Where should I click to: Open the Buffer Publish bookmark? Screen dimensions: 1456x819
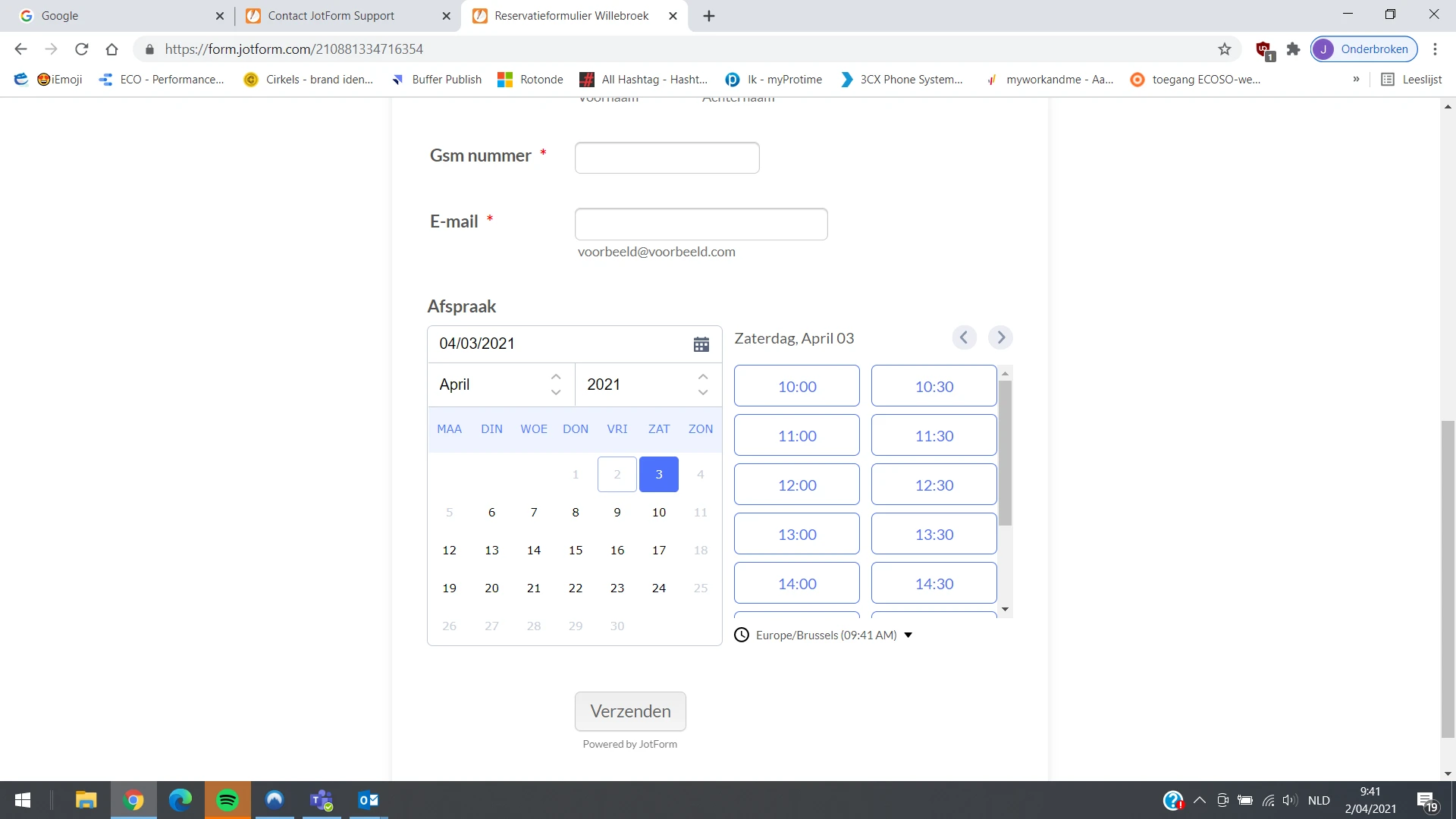[436, 79]
